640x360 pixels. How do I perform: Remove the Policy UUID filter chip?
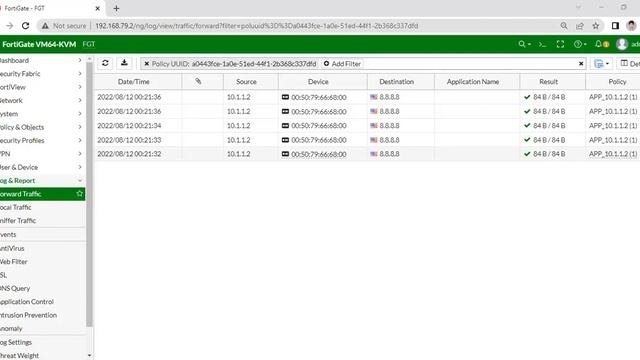[147, 64]
